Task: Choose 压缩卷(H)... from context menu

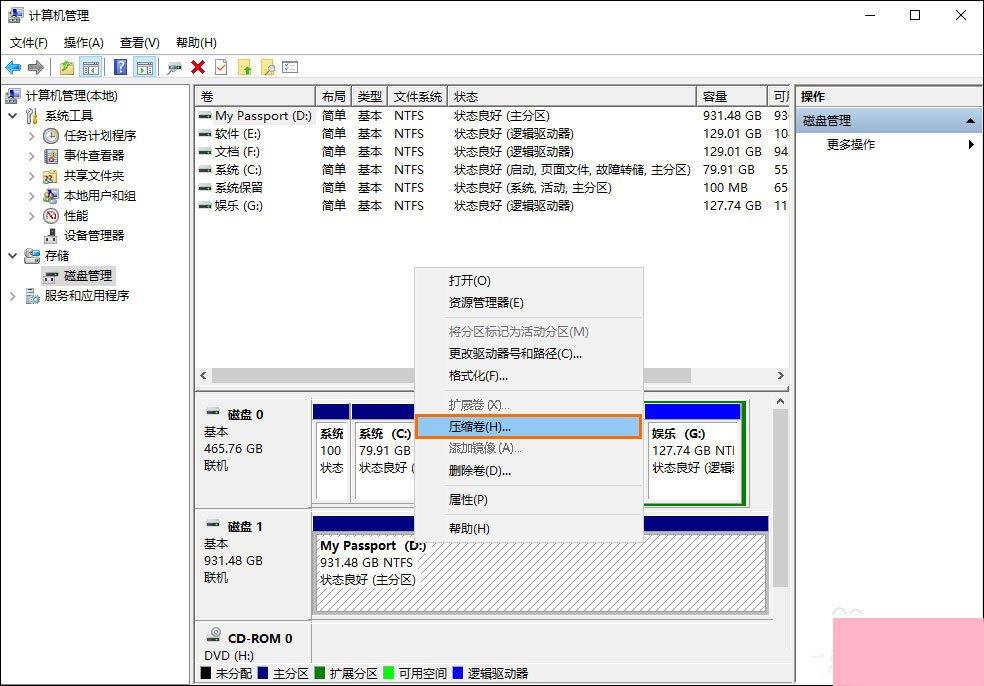Action: click(x=528, y=427)
